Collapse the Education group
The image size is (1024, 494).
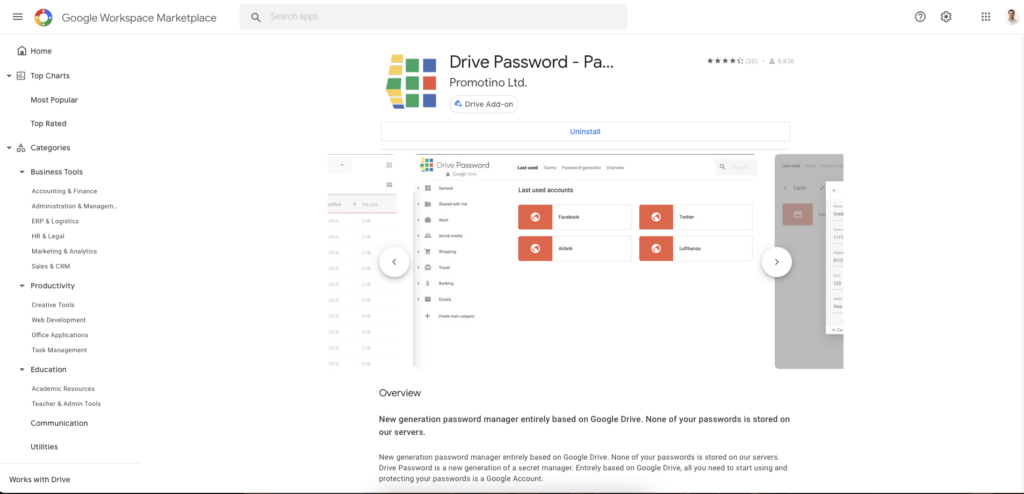coord(22,369)
